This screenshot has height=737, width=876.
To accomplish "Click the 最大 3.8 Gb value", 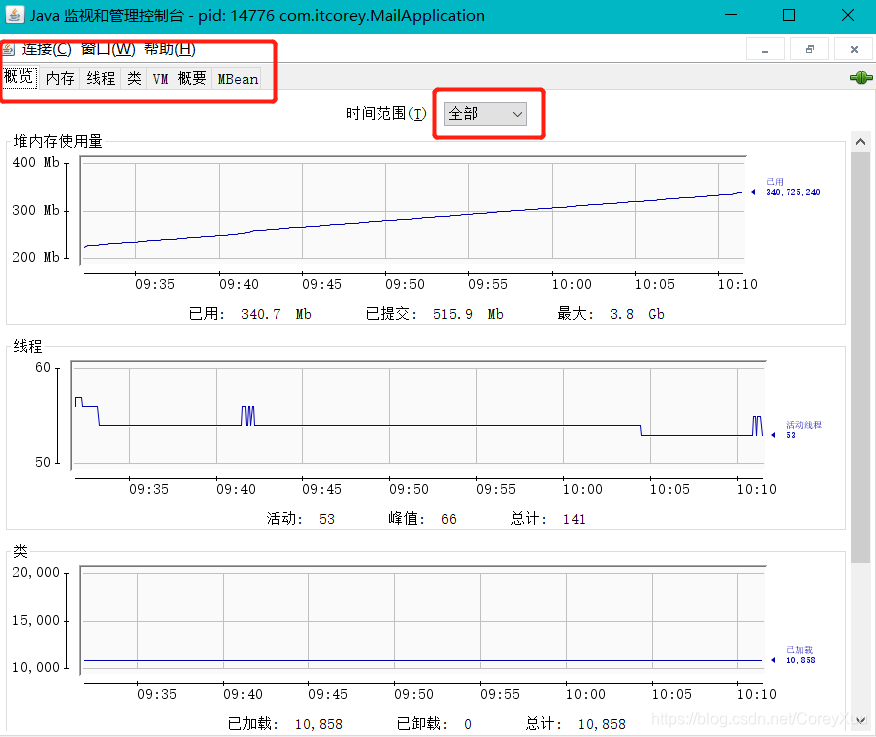I will [x=611, y=314].
